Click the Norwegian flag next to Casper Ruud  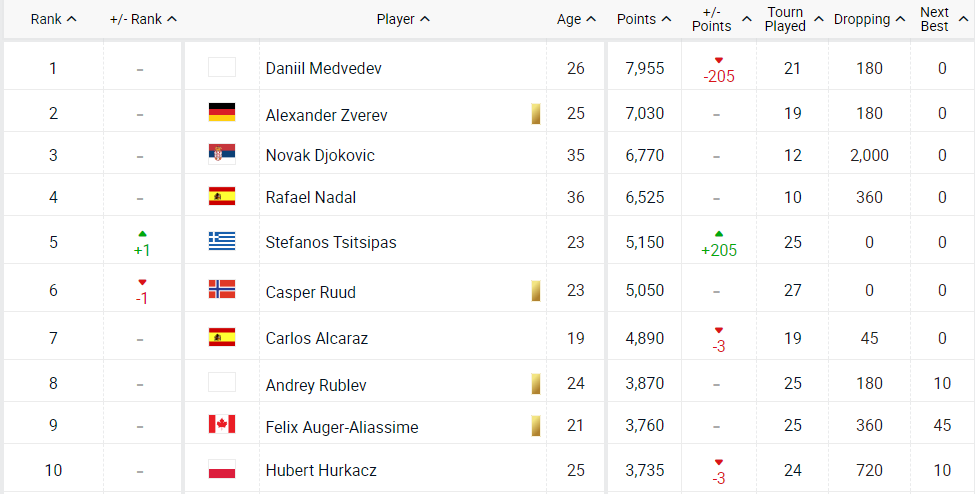tap(221, 289)
